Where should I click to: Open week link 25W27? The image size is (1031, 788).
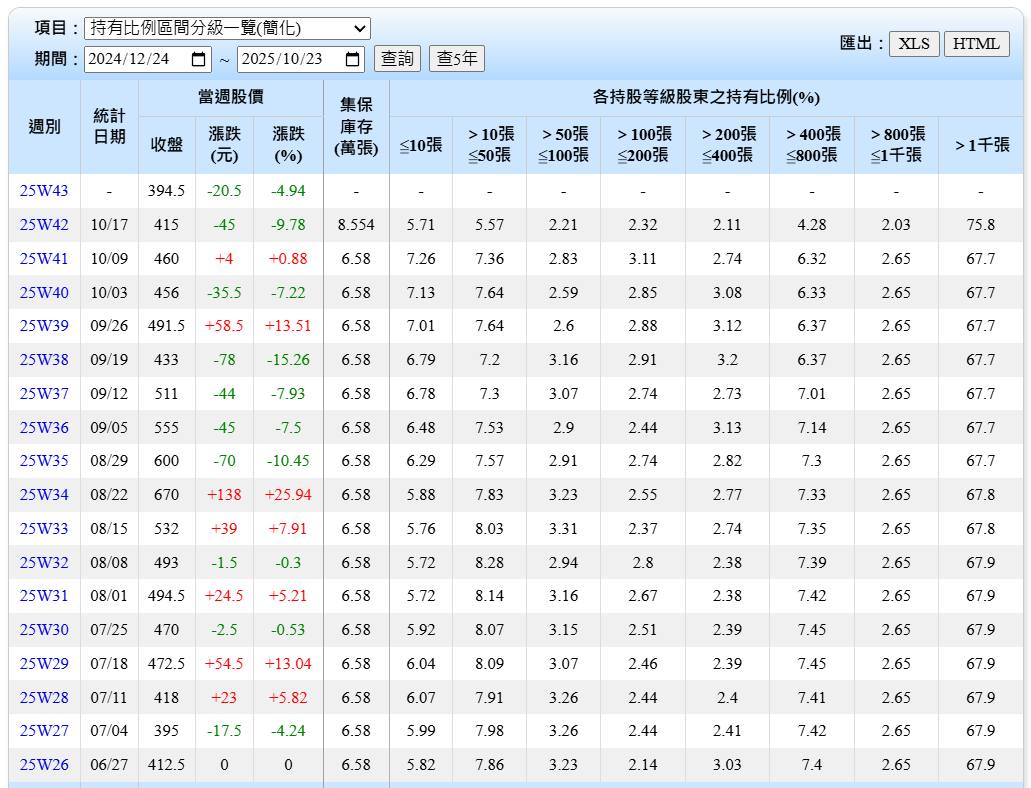(x=44, y=731)
